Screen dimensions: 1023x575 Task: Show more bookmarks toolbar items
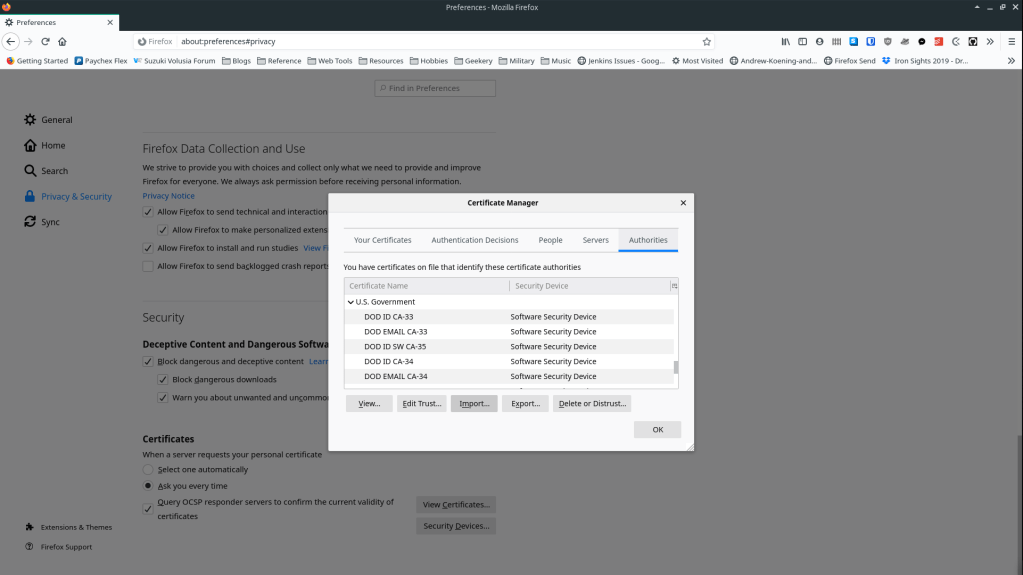[x=1011, y=60]
